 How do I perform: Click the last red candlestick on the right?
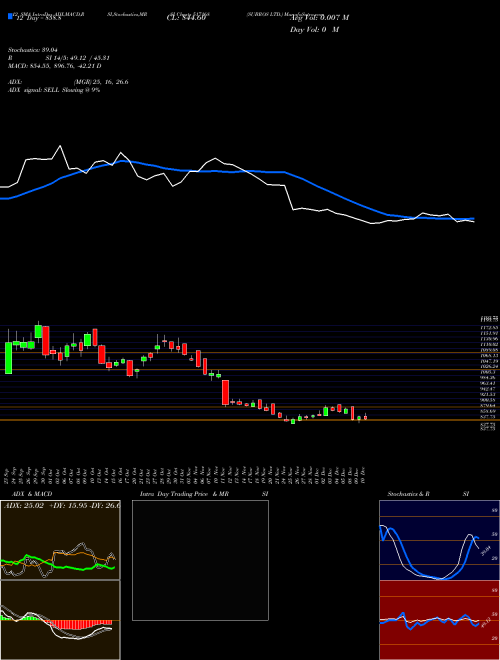coord(365,418)
